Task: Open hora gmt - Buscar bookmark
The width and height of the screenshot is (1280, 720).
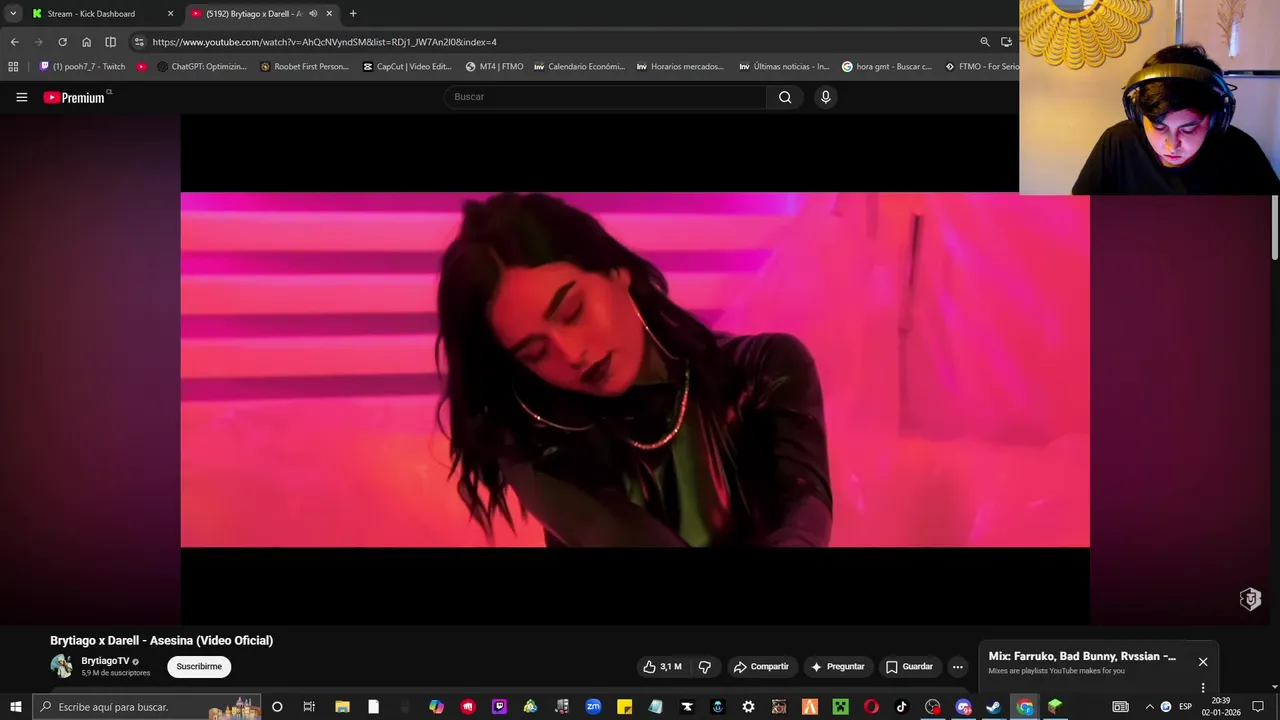Action: pyautogui.click(x=886, y=67)
